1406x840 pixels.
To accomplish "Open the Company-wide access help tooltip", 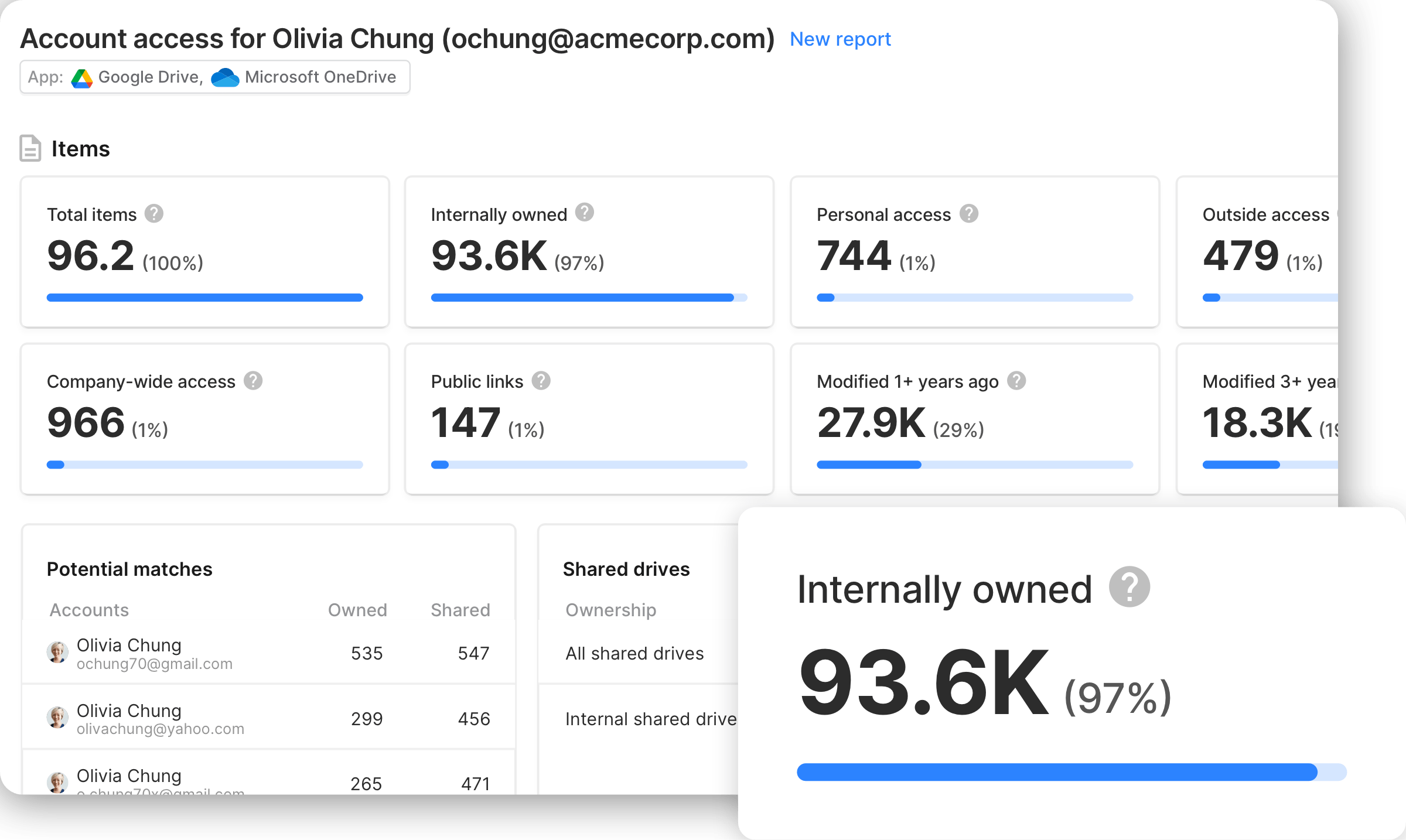I will pos(253,380).
